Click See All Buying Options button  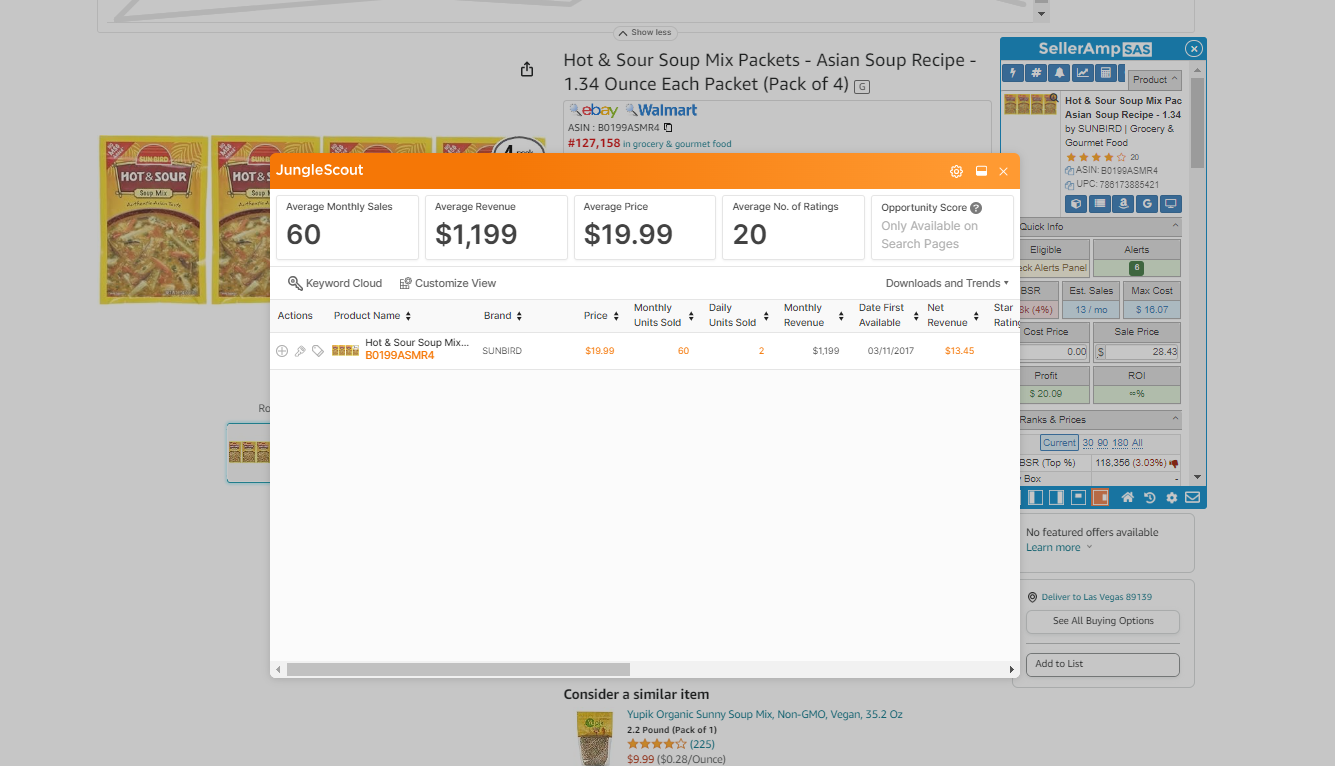[1103, 621]
